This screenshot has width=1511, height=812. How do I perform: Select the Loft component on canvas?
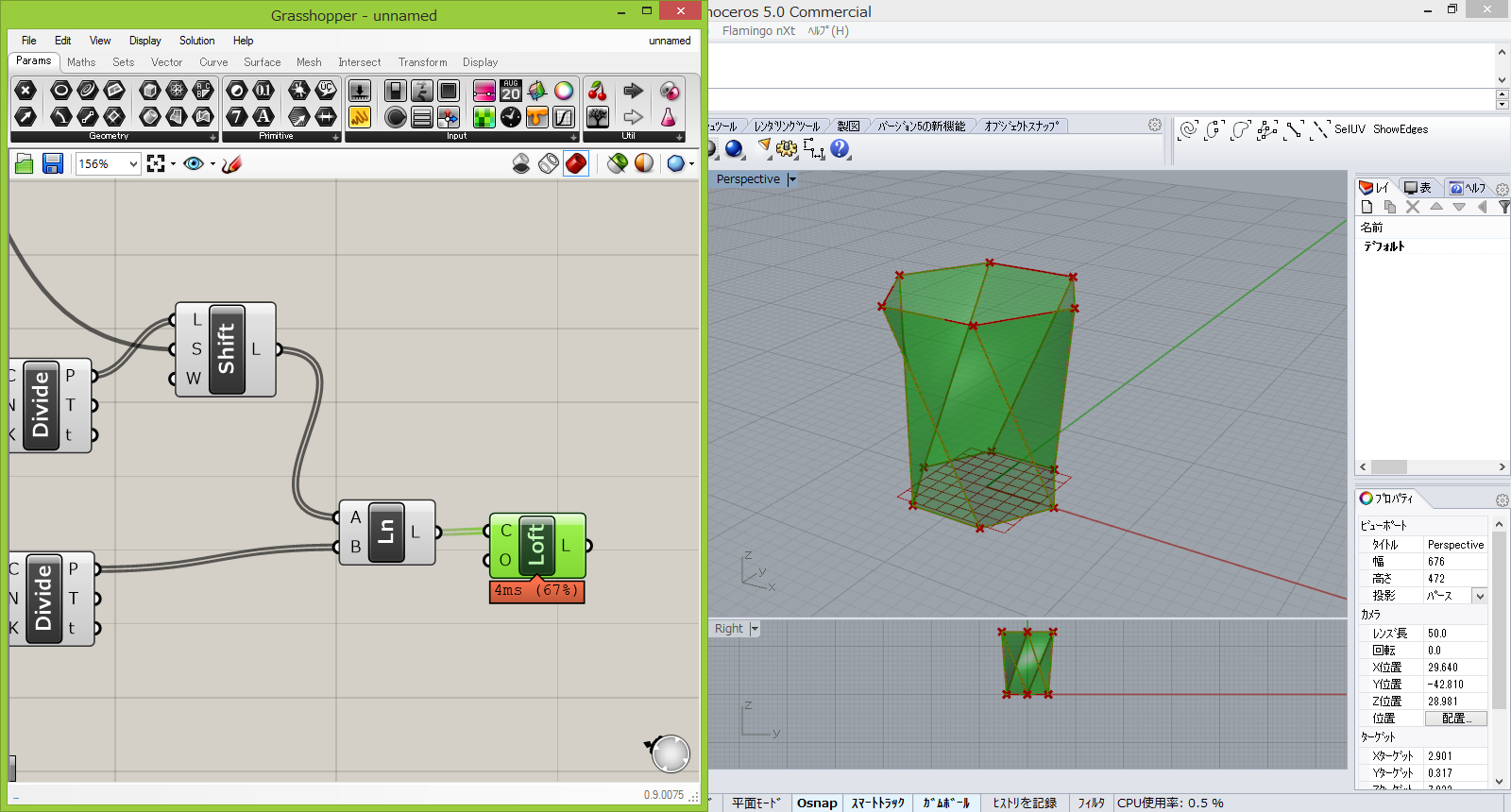536,546
